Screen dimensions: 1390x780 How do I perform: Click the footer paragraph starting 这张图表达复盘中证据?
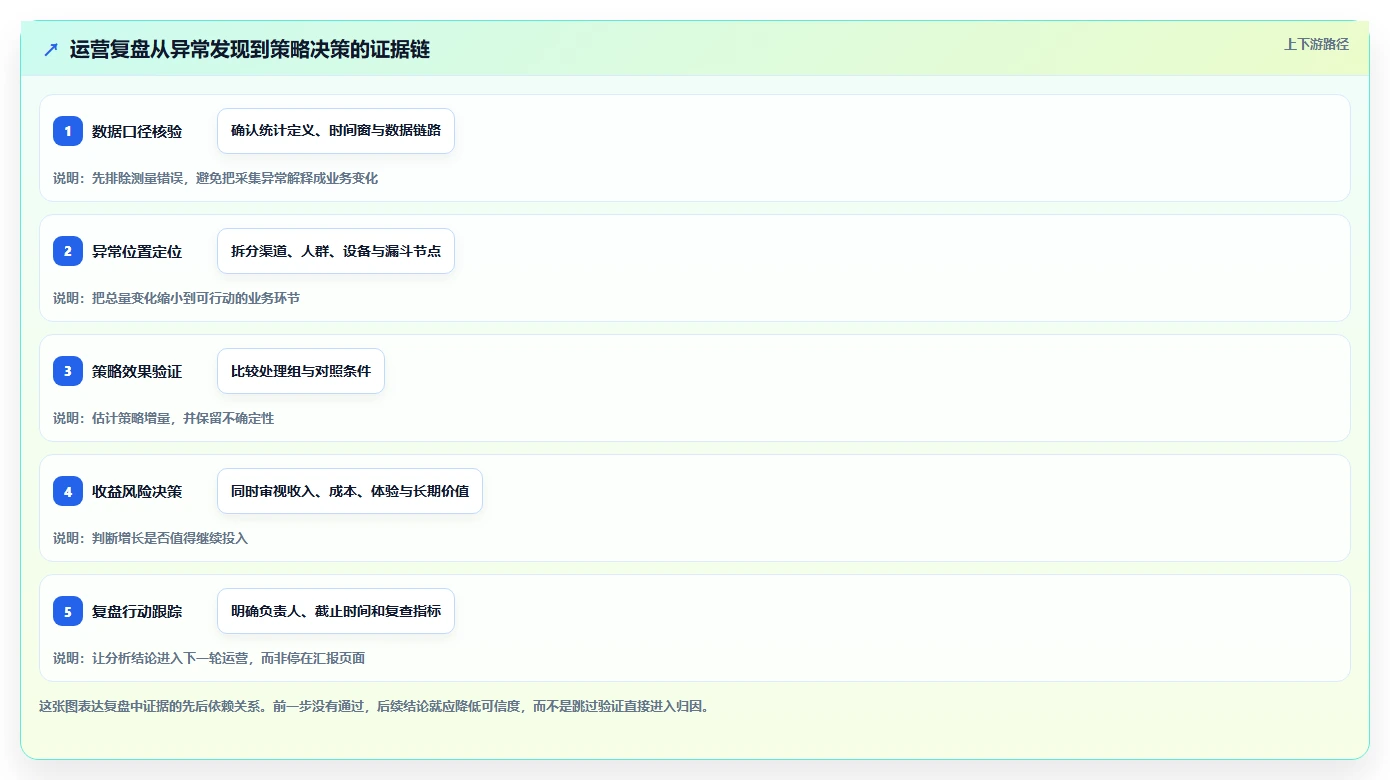point(374,706)
